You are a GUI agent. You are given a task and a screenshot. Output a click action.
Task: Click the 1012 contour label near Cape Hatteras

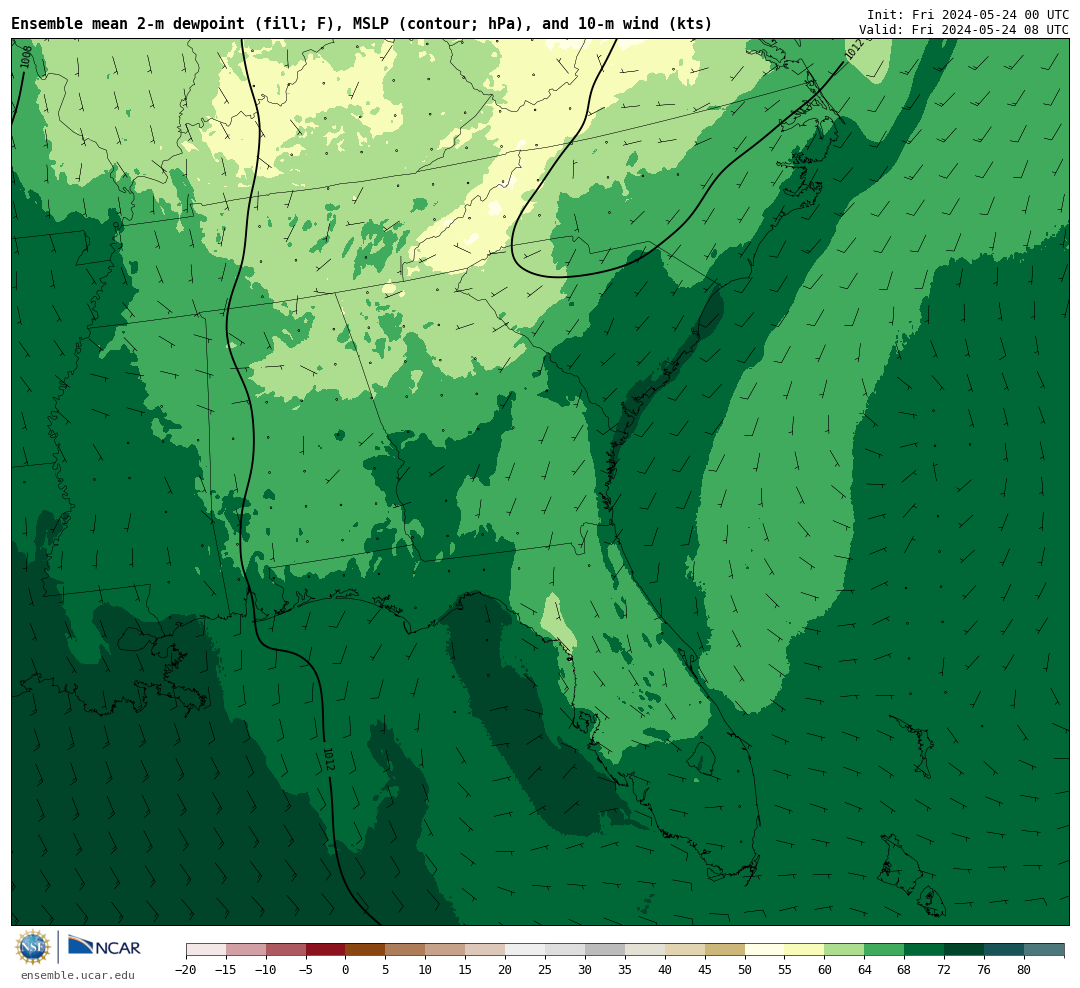(x=853, y=48)
